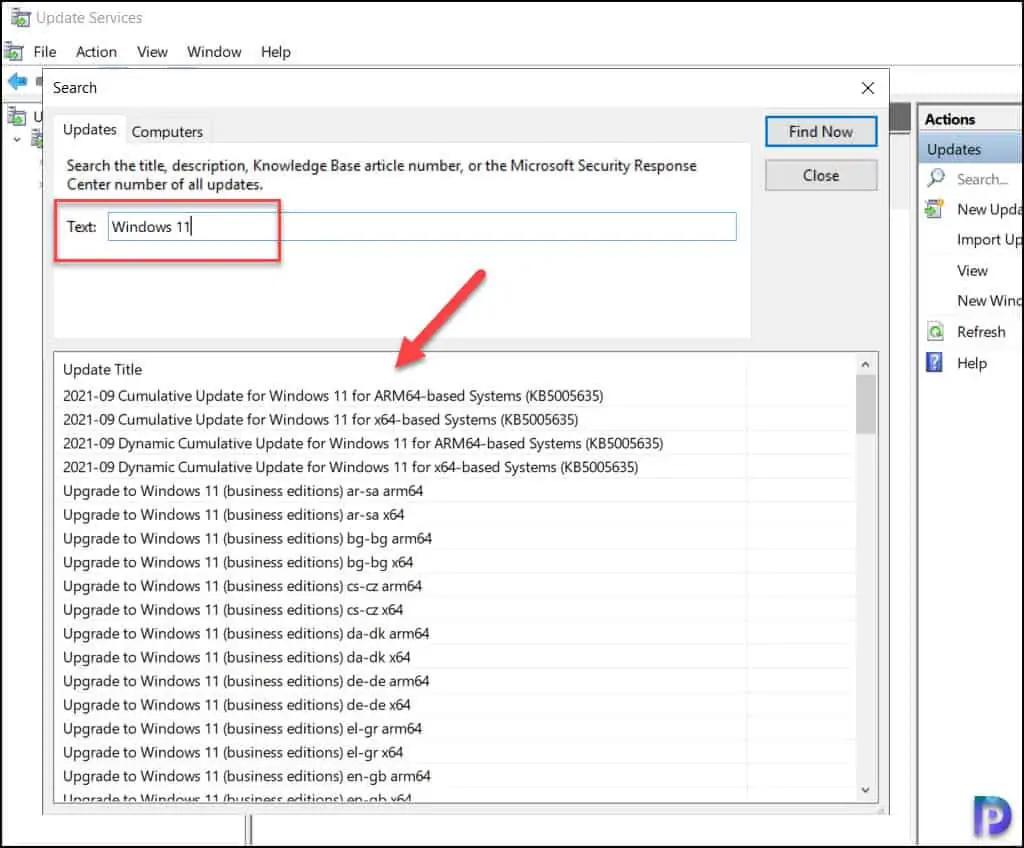Click the Close button in Search dialog
The width and height of the screenshot is (1024, 848).
821,176
